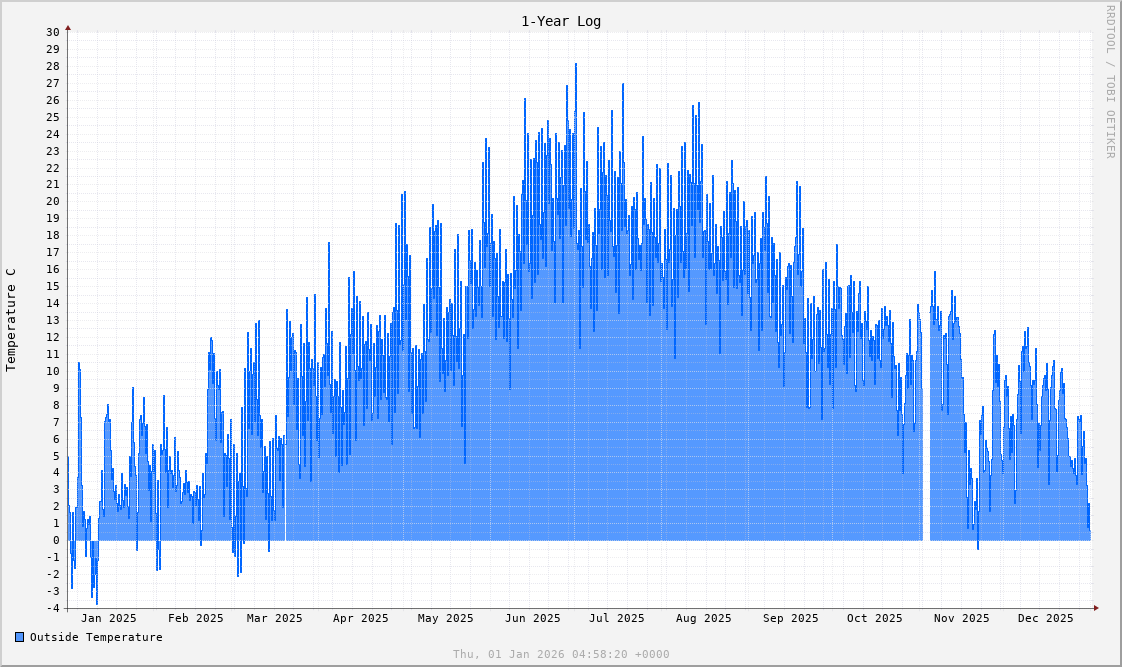
Task: Click the generation timestamp below the chart
Action: click(561, 654)
